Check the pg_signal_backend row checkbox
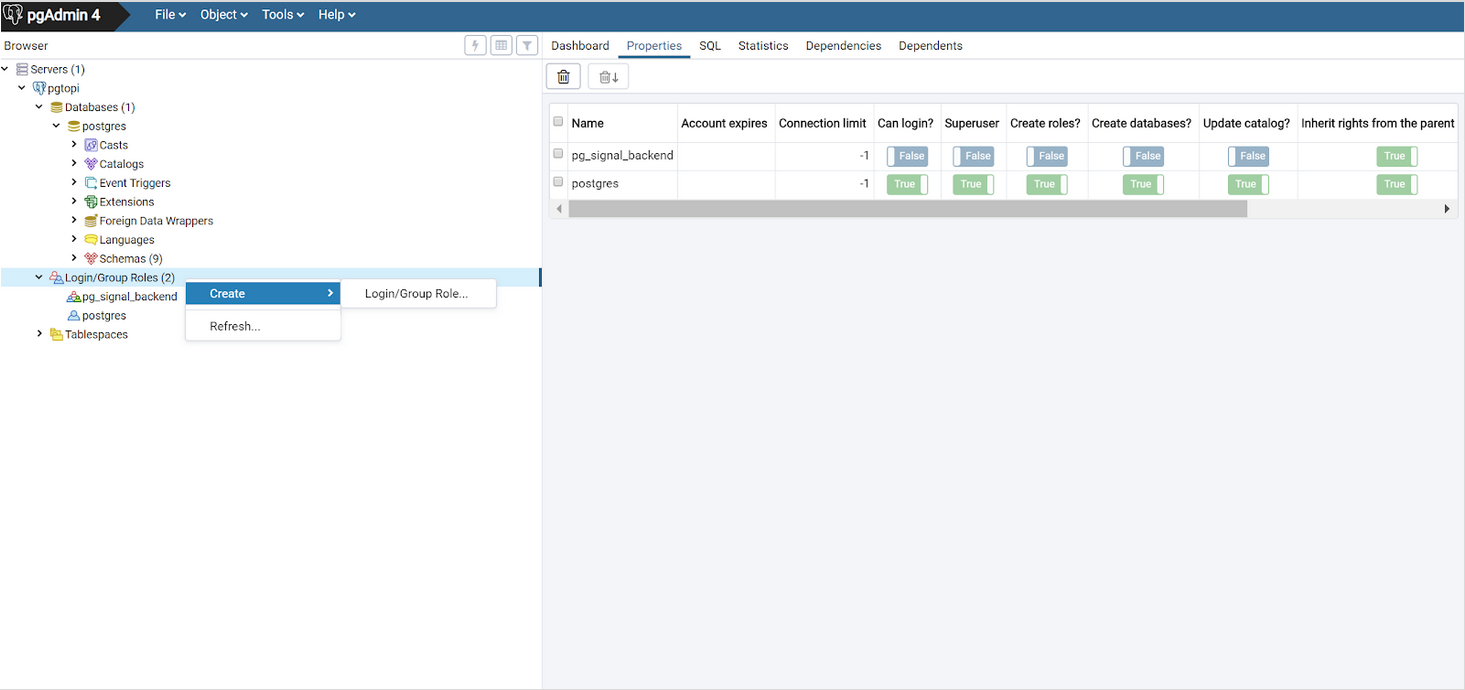This screenshot has height=690, width=1465. [558, 154]
